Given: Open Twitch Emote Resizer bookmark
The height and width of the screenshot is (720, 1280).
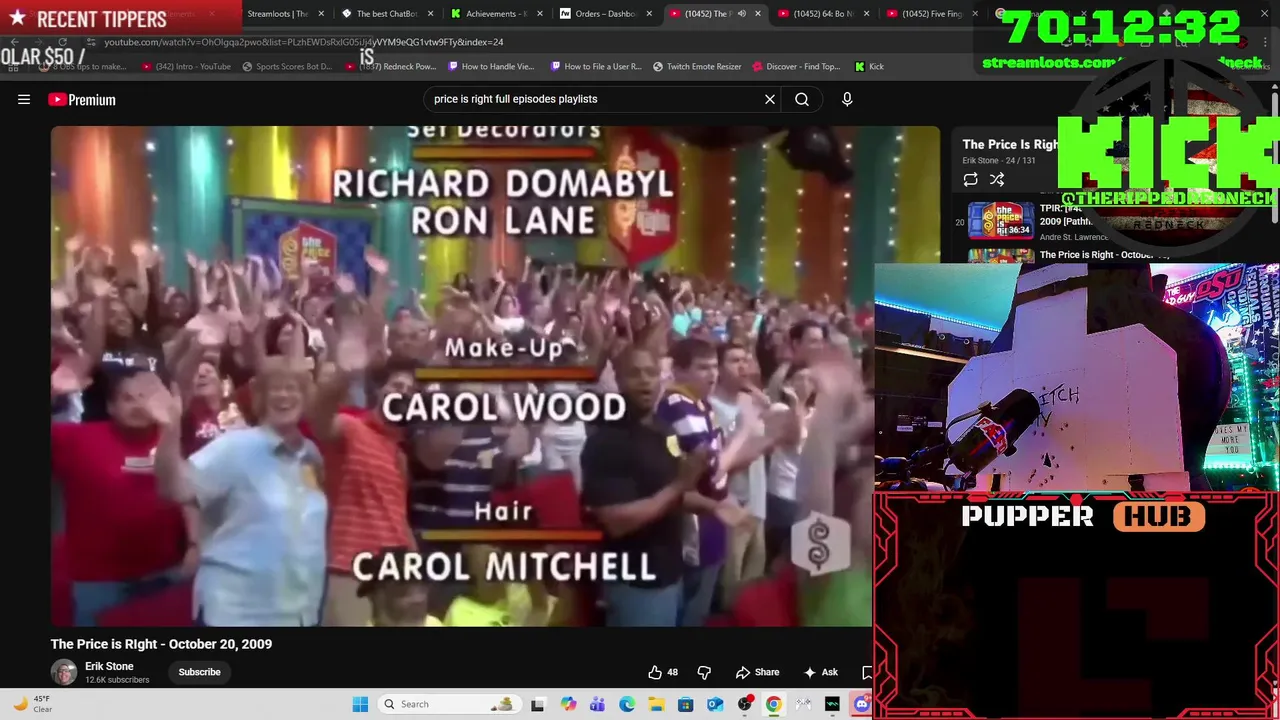Looking at the screenshot, I should click(x=697, y=66).
